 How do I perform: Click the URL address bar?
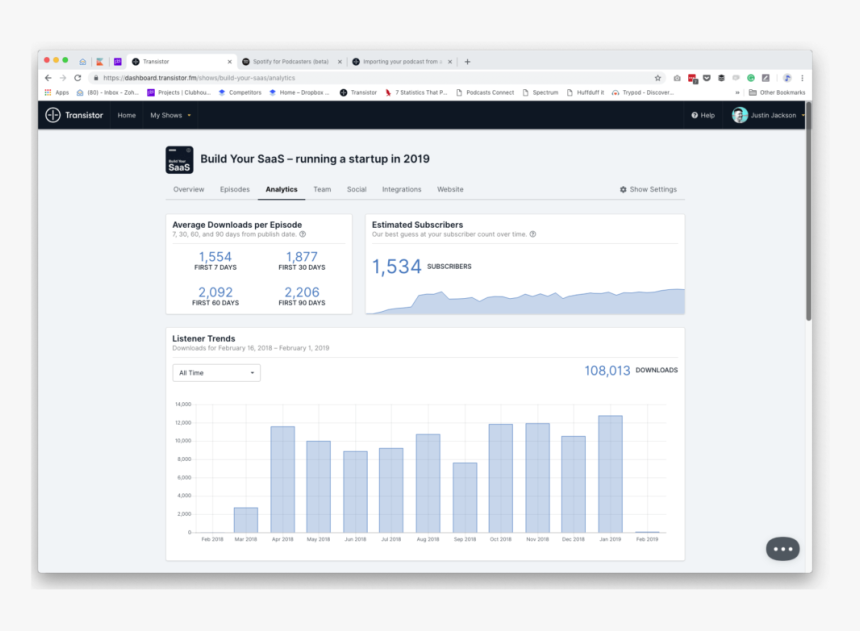(x=378, y=78)
